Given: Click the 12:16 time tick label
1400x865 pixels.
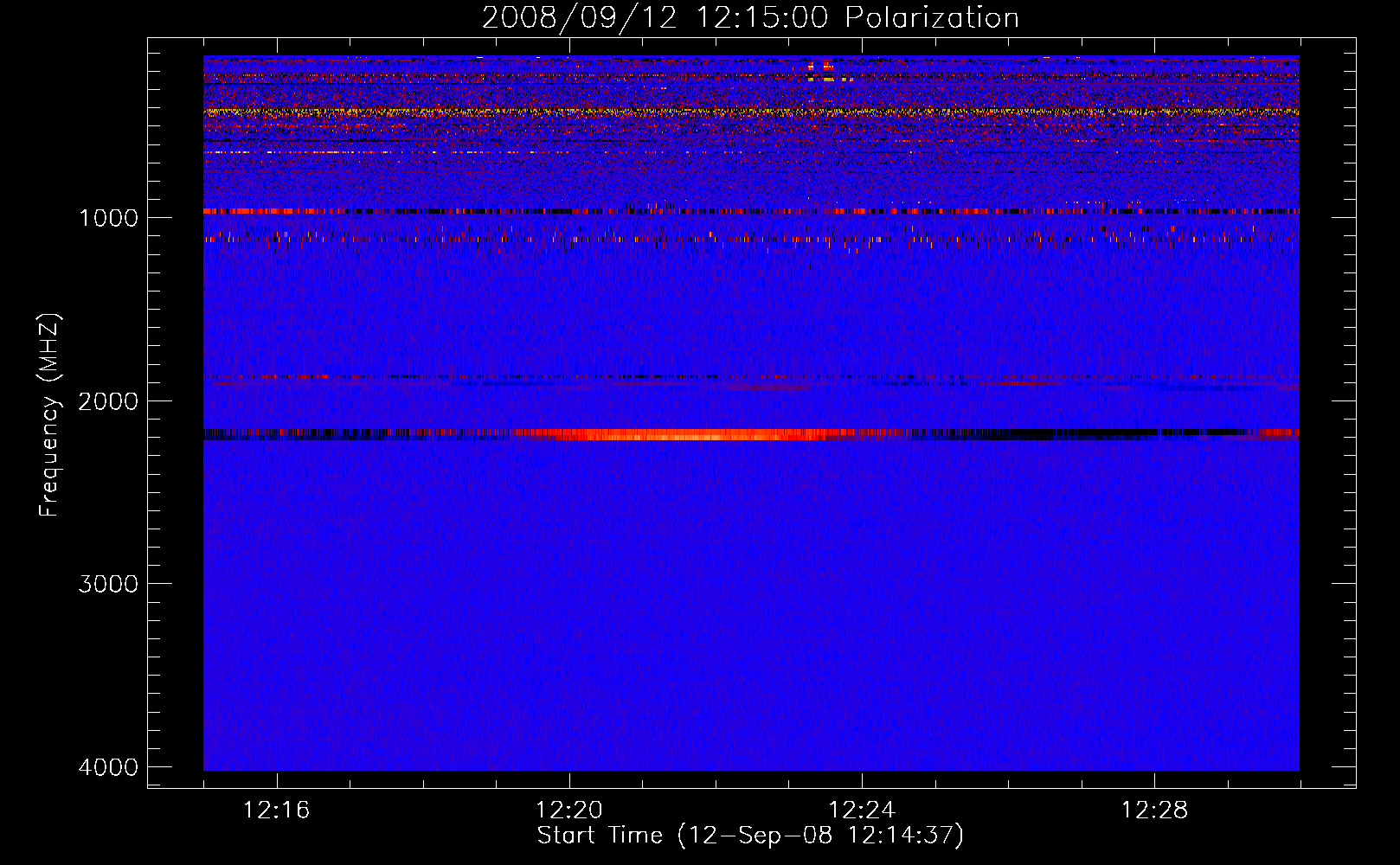Looking at the screenshot, I should click(x=276, y=811).
